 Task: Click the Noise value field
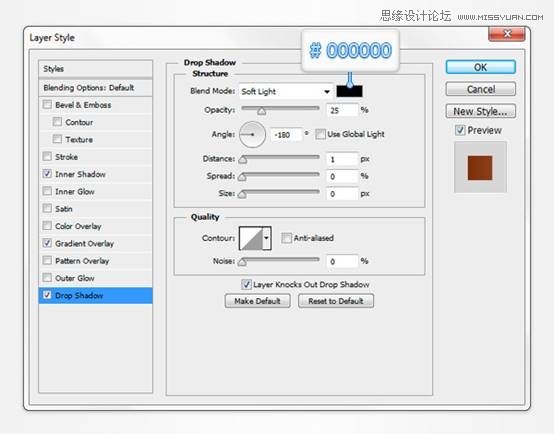click(x=342, y=262)
